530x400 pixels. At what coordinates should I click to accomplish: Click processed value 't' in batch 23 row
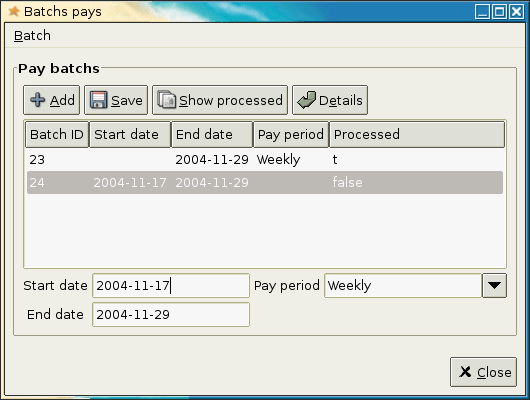[335, 160]
